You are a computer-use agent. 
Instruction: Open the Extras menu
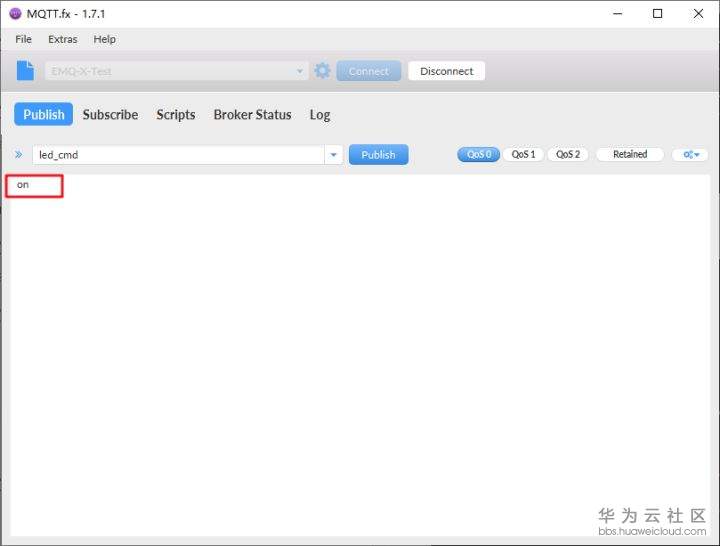click(x=63, y=39)
